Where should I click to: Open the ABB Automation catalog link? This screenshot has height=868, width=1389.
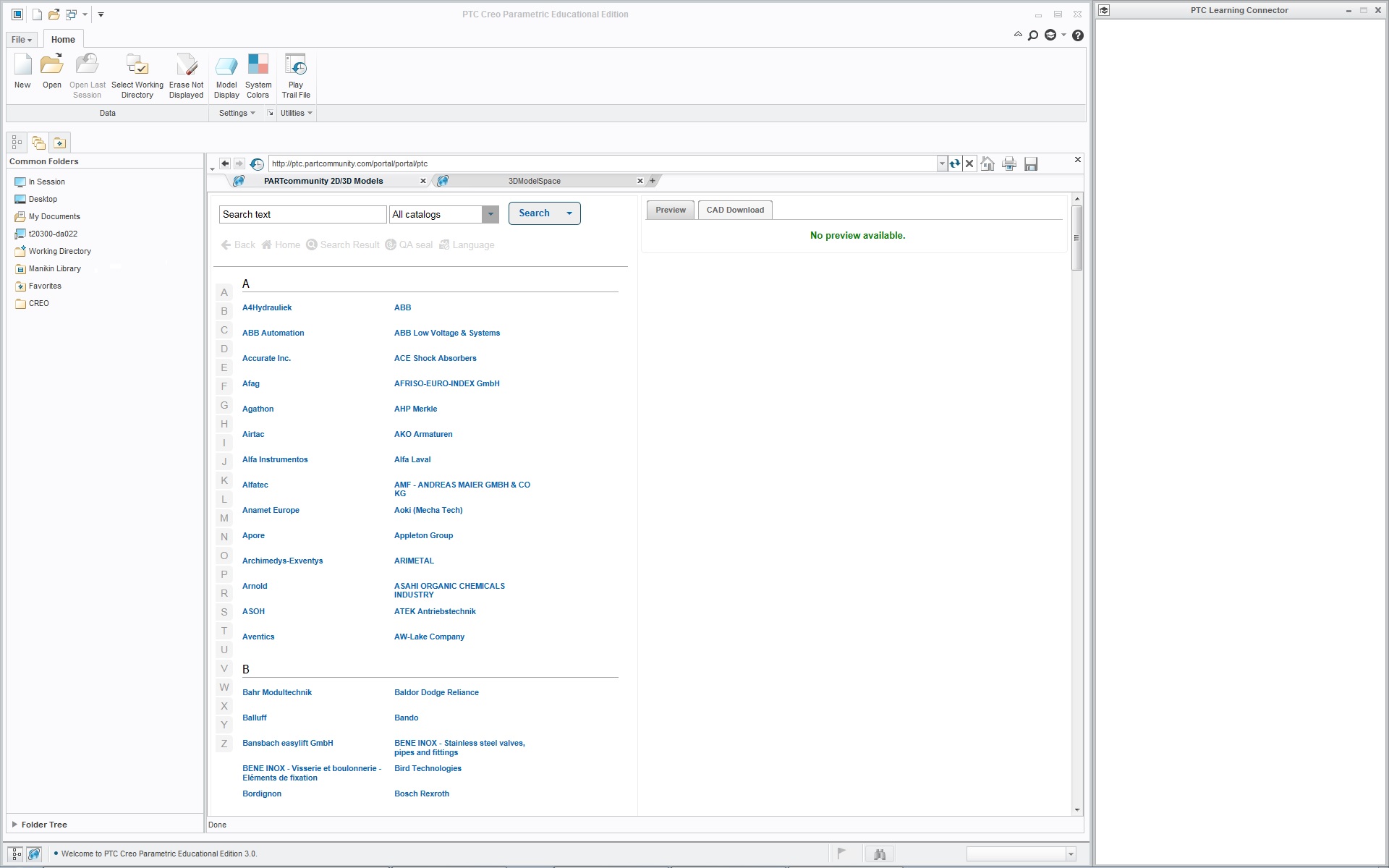273,333
